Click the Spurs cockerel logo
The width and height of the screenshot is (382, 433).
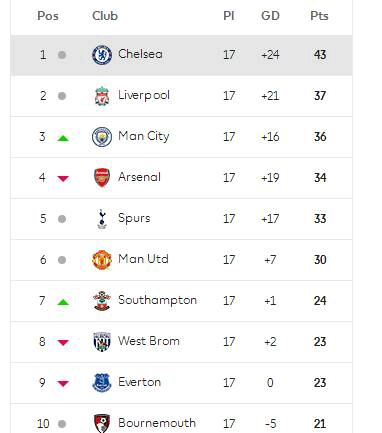(102, 219)
